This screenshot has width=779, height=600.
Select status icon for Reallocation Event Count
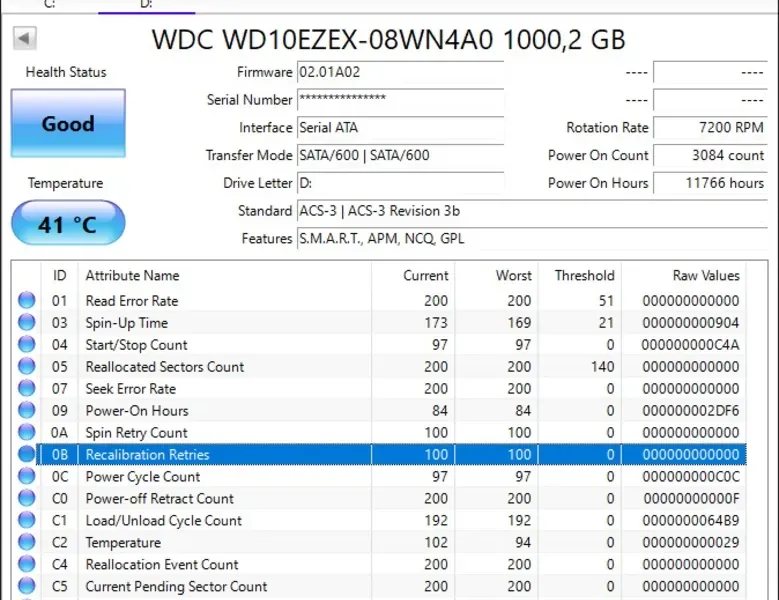click(27, 564)
